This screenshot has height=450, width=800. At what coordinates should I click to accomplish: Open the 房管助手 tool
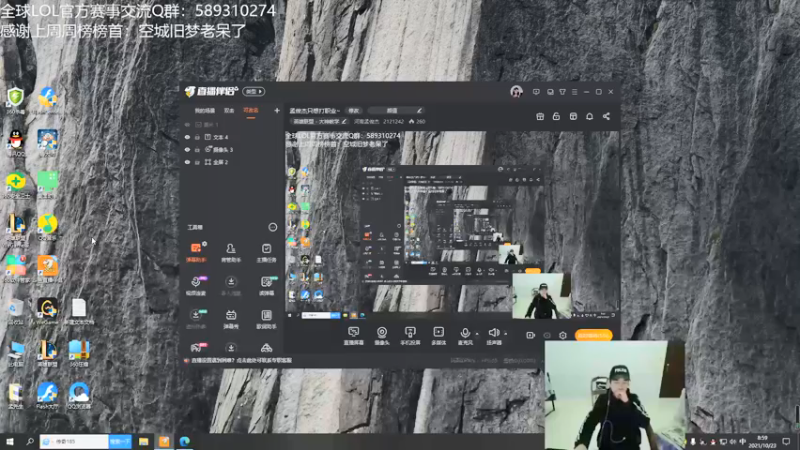coord(231,252)
